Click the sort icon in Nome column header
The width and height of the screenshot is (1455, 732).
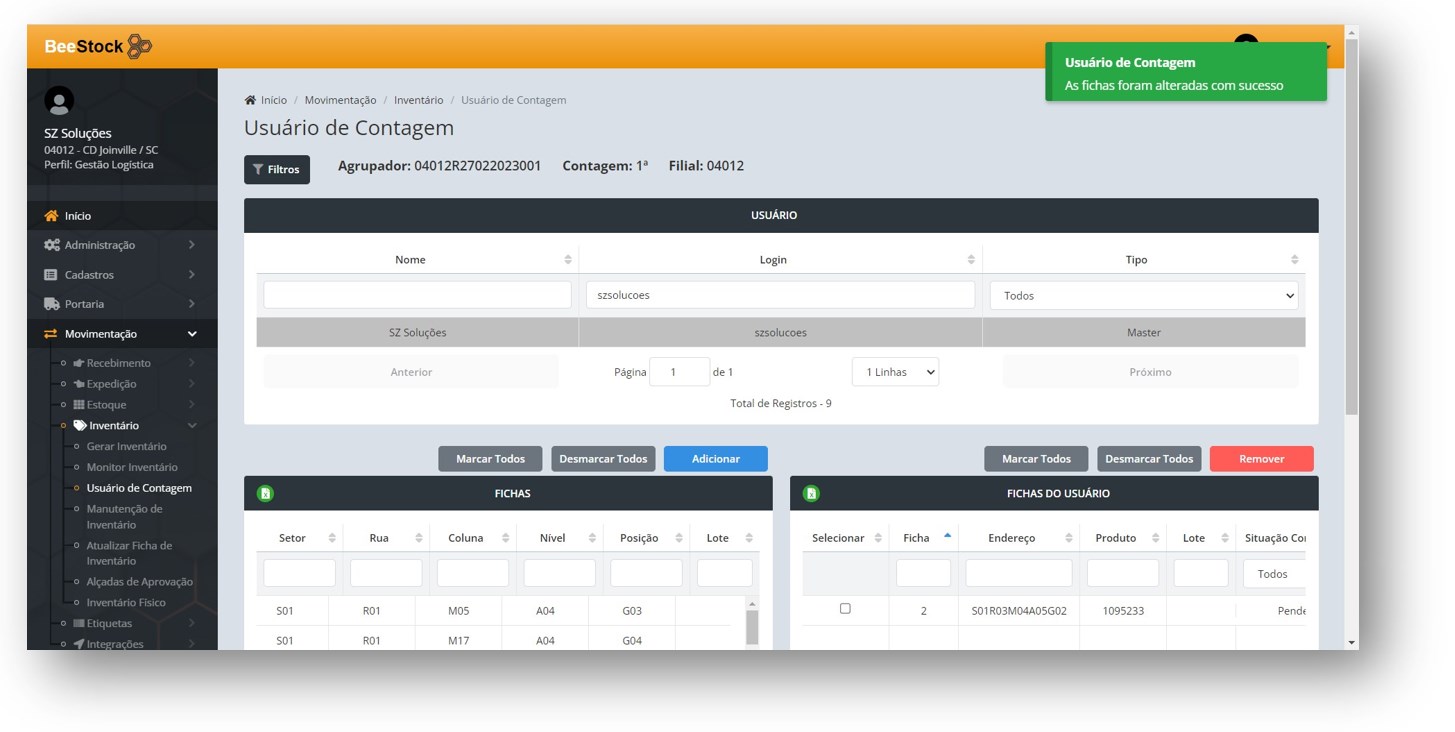click(568, 260)
